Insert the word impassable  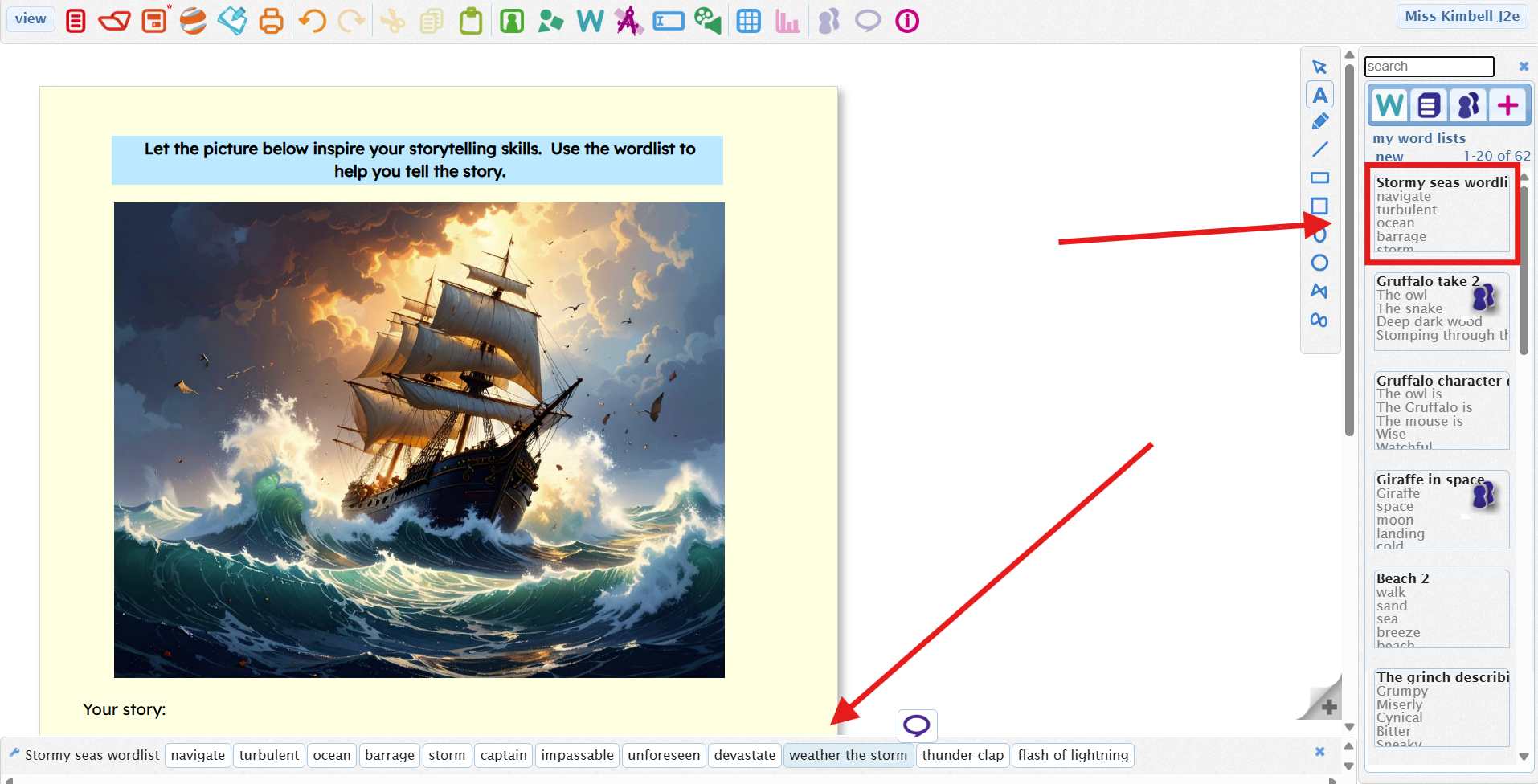point(578,755)
